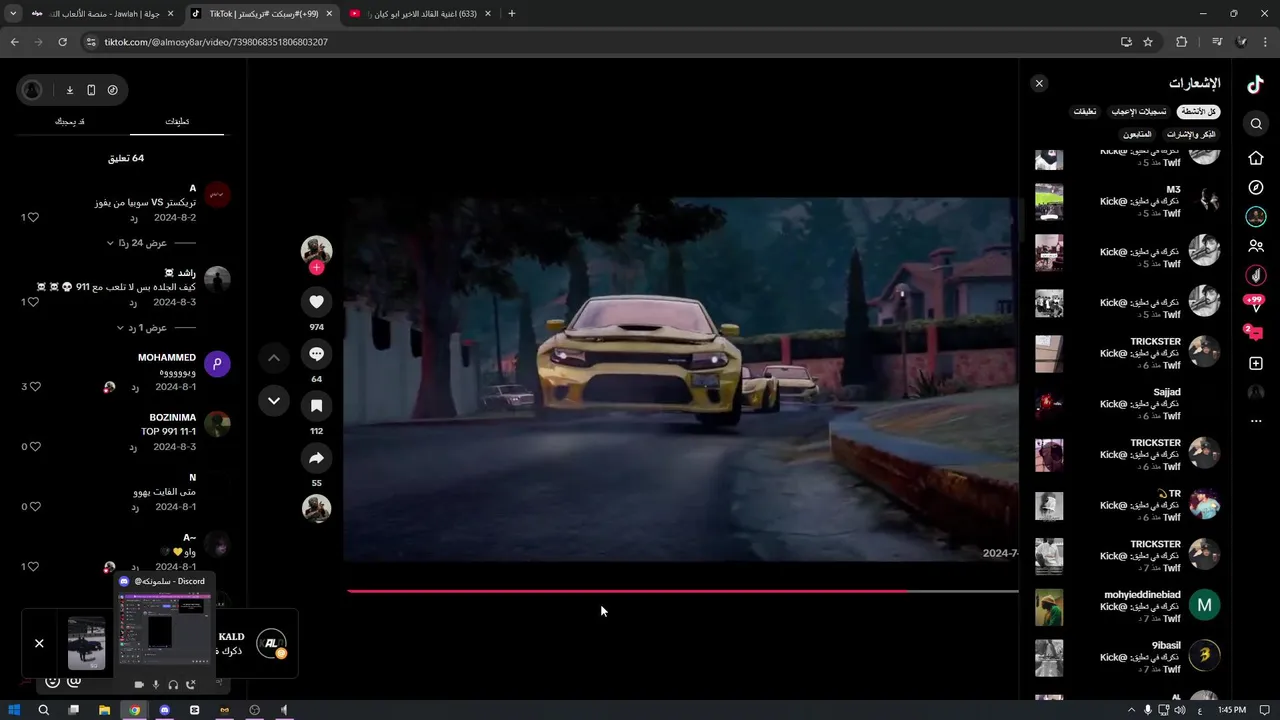The height and width of the screenshot is (720, 1280).
Task: Click the tiktok.com URL in the address bar
Action: point(216,42)
